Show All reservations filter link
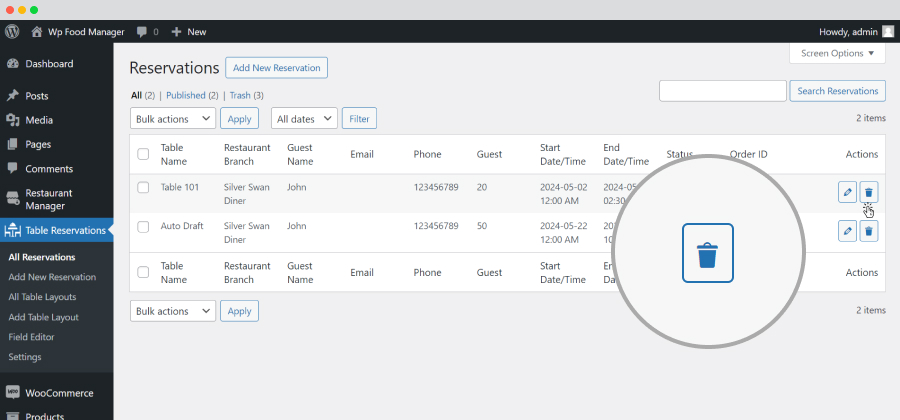Screen dimensions: 900x420 (x=136, y=95)
